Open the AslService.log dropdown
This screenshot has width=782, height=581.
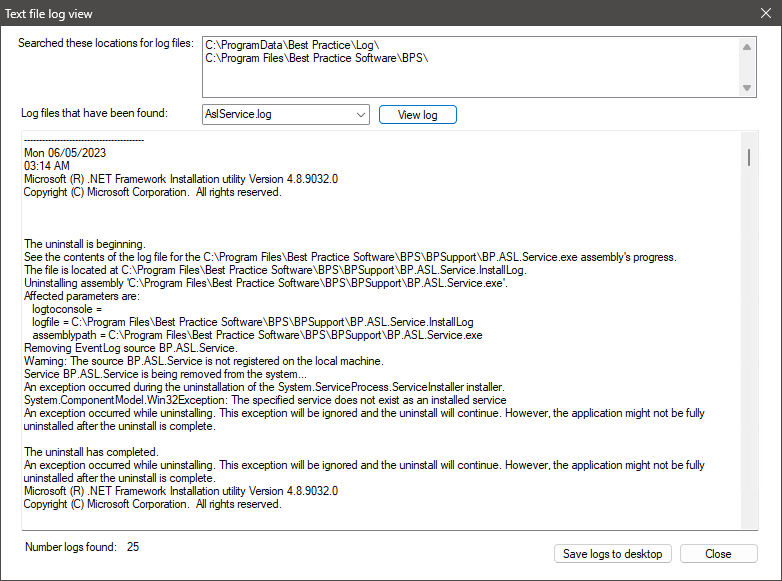coord(286,115)
